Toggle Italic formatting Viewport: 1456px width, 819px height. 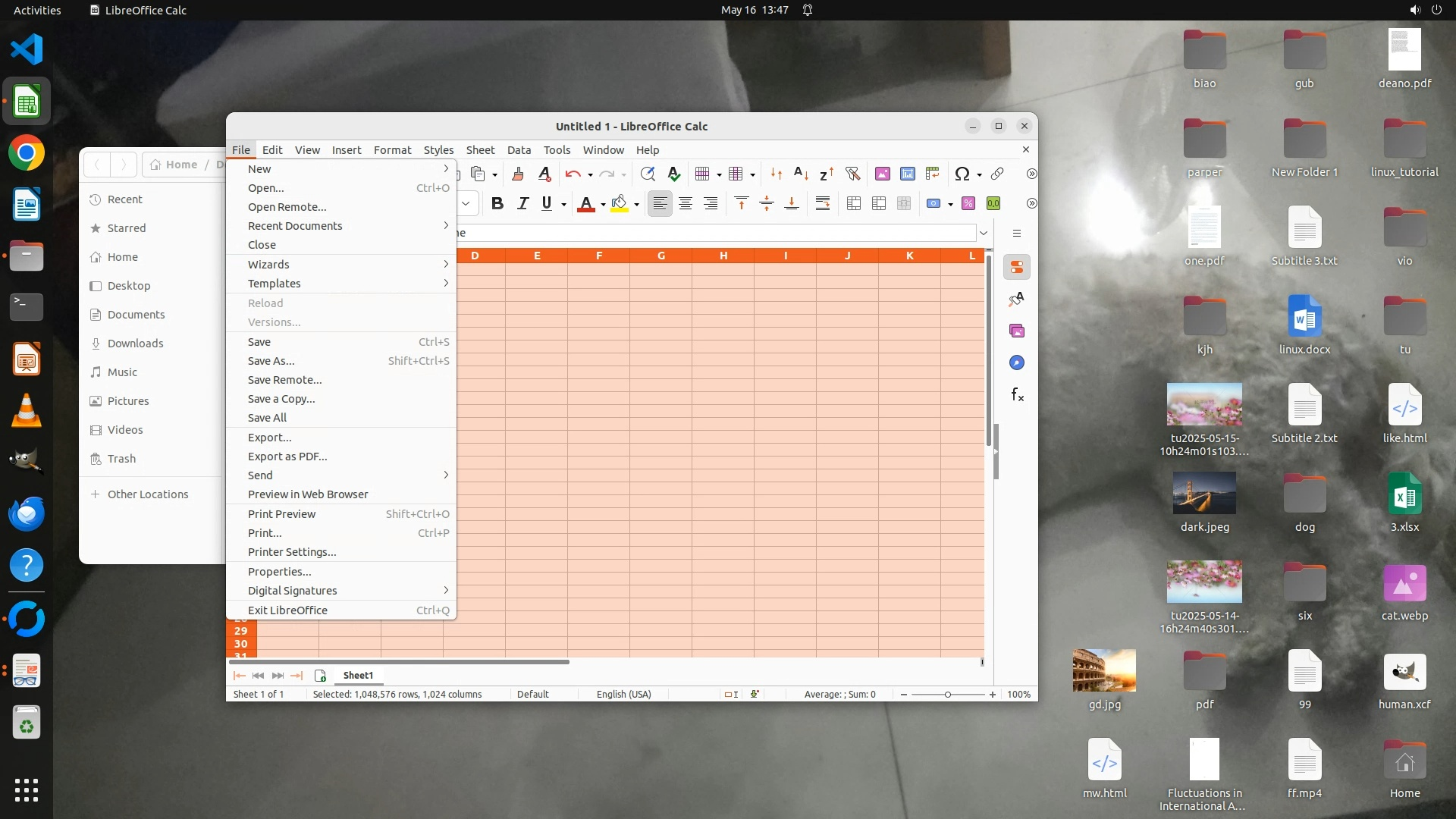point(522,203)
